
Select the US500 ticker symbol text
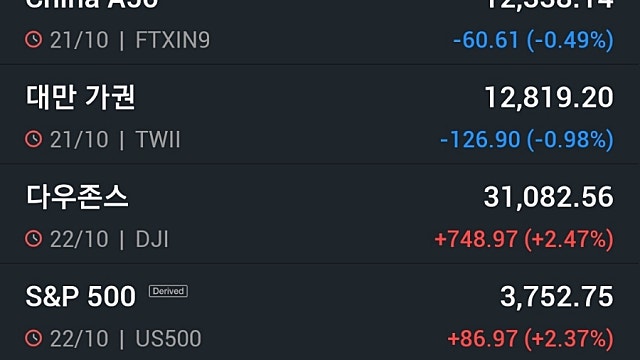pos(168,339)
